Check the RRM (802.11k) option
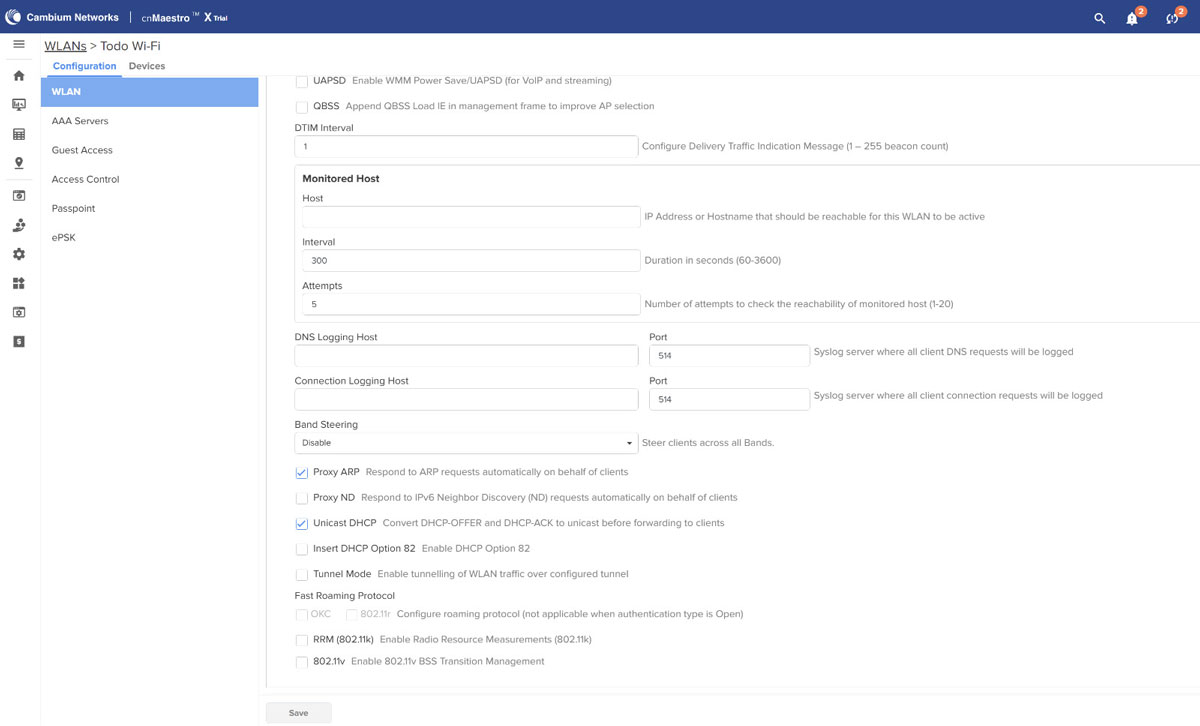Viewport: 1200px width, 726px height. click(x=302, y=640)
